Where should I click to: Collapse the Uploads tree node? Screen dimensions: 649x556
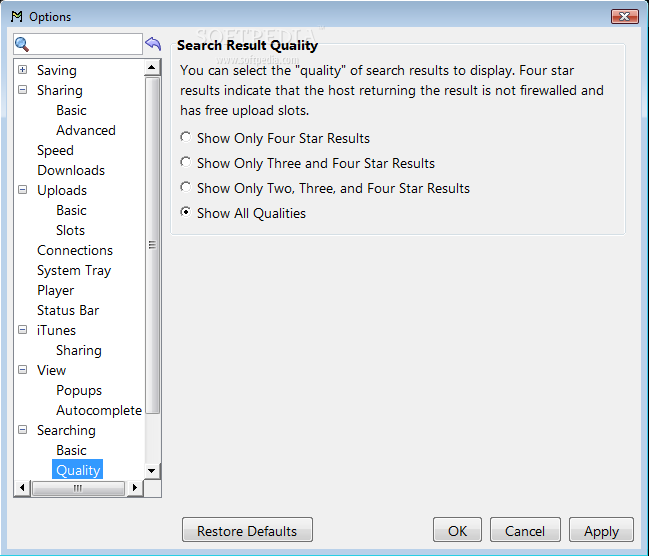click(x=23, y=190)
